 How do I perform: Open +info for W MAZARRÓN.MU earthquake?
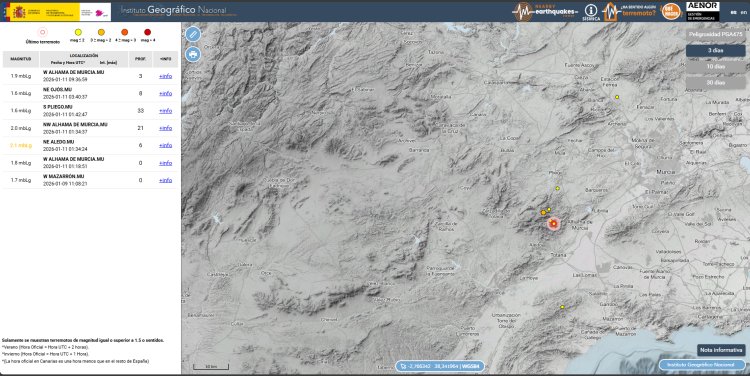[165, 180]
